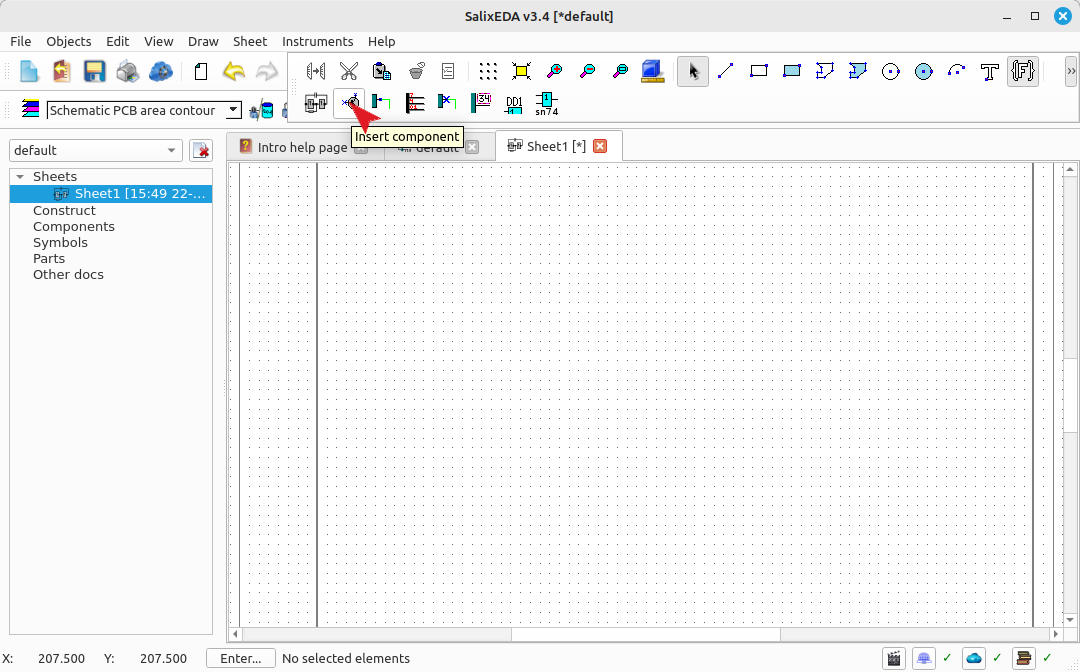Toggle the dotted grid display icon
The image size is (1080, 672).
point(488,71)
